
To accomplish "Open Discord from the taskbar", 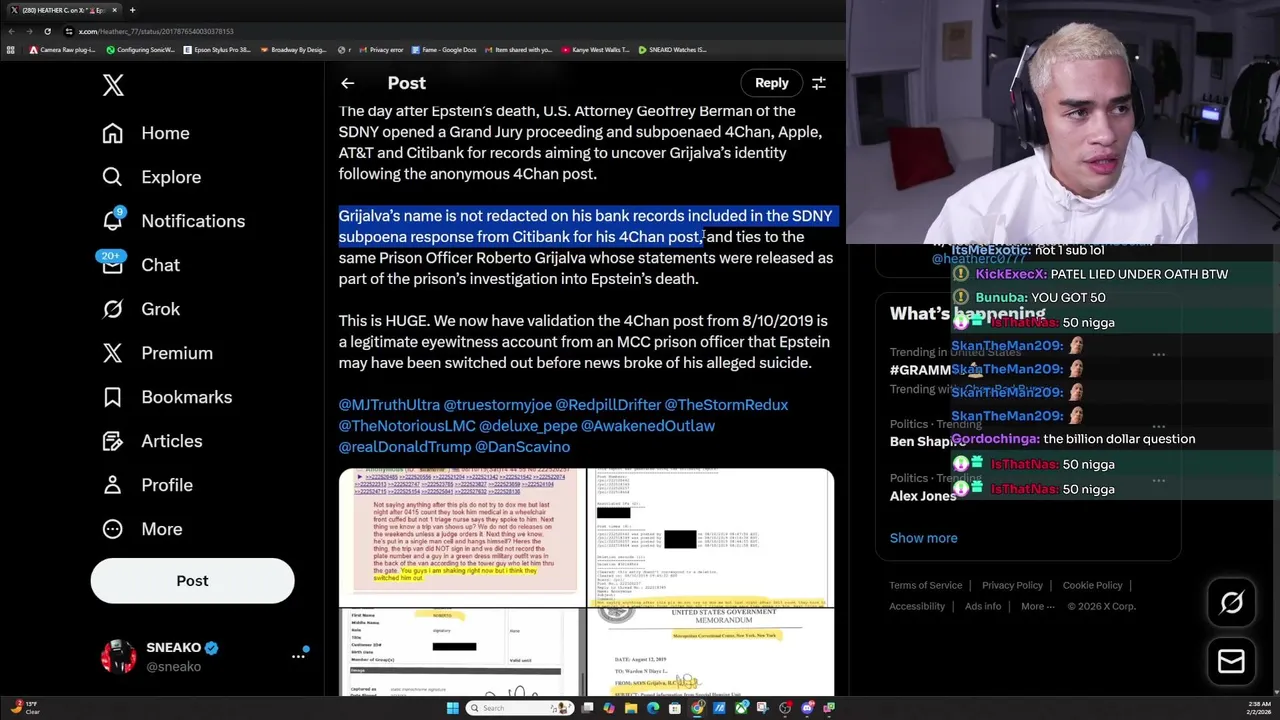I will 807,708.
